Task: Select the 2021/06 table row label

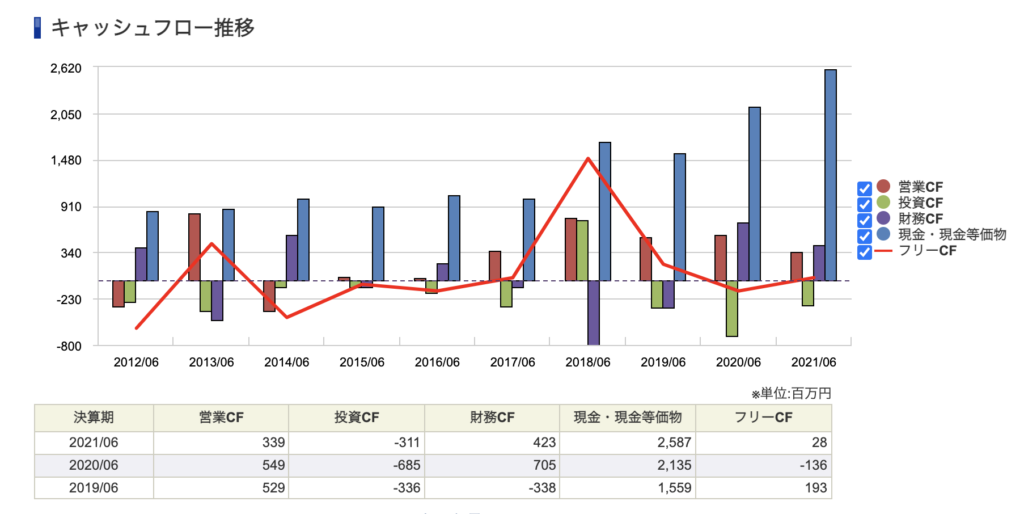Action: coord(94,443)
